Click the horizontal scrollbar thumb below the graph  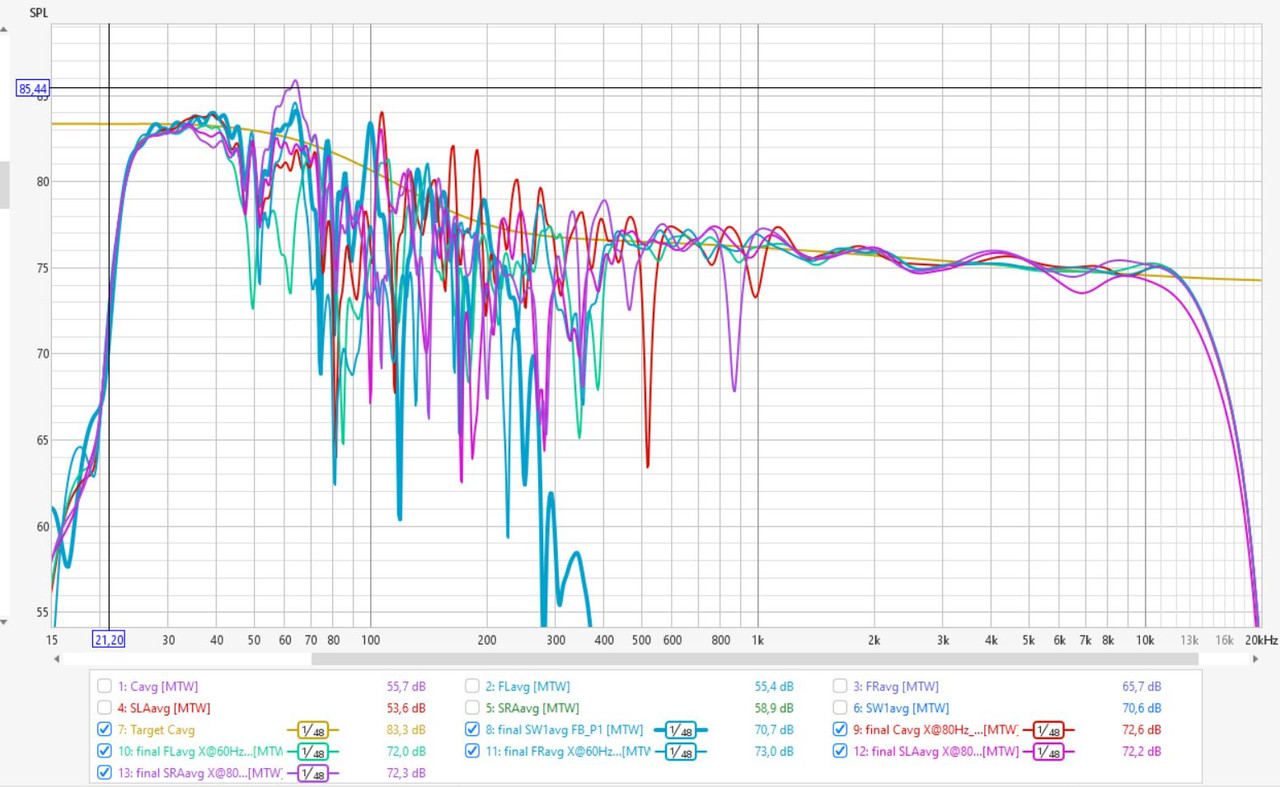click(755, 659)
